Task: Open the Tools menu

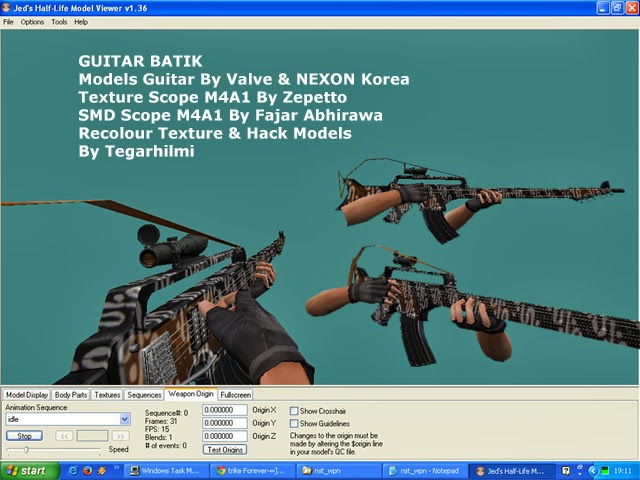Action: [59, 22]
